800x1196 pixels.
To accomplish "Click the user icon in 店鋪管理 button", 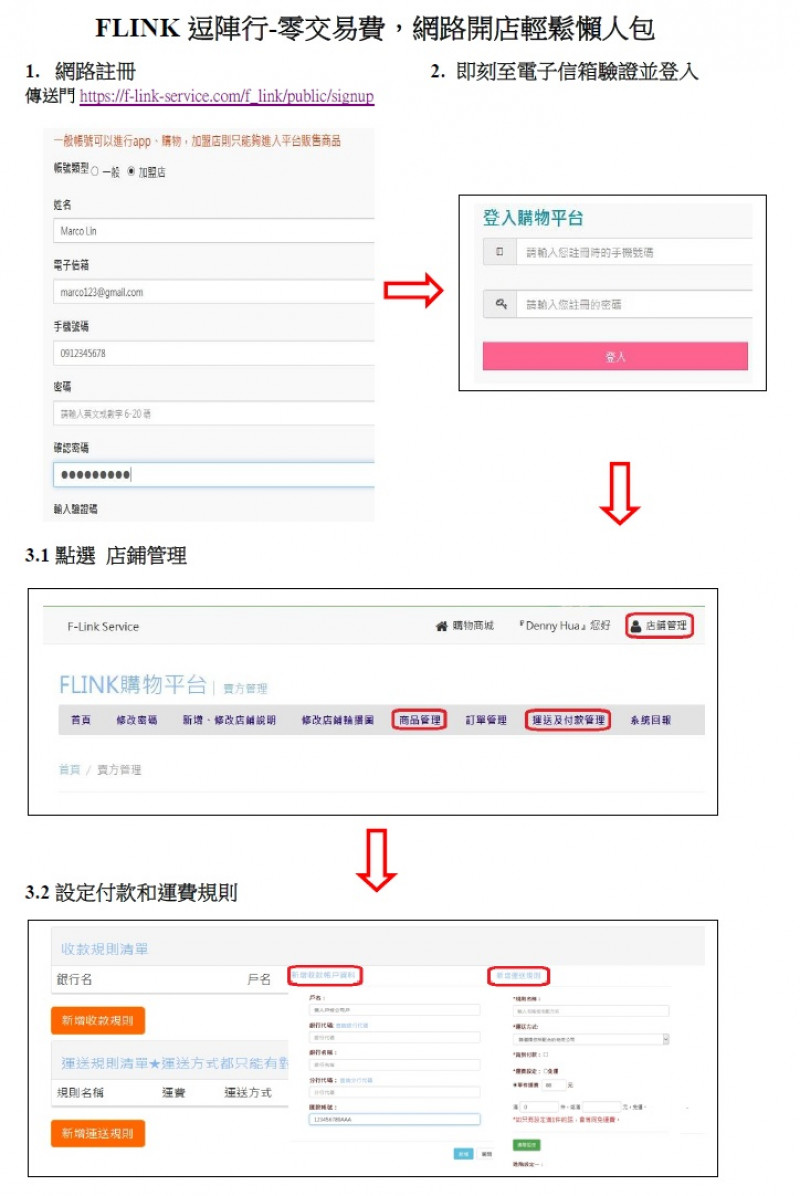I will [636, 626].
